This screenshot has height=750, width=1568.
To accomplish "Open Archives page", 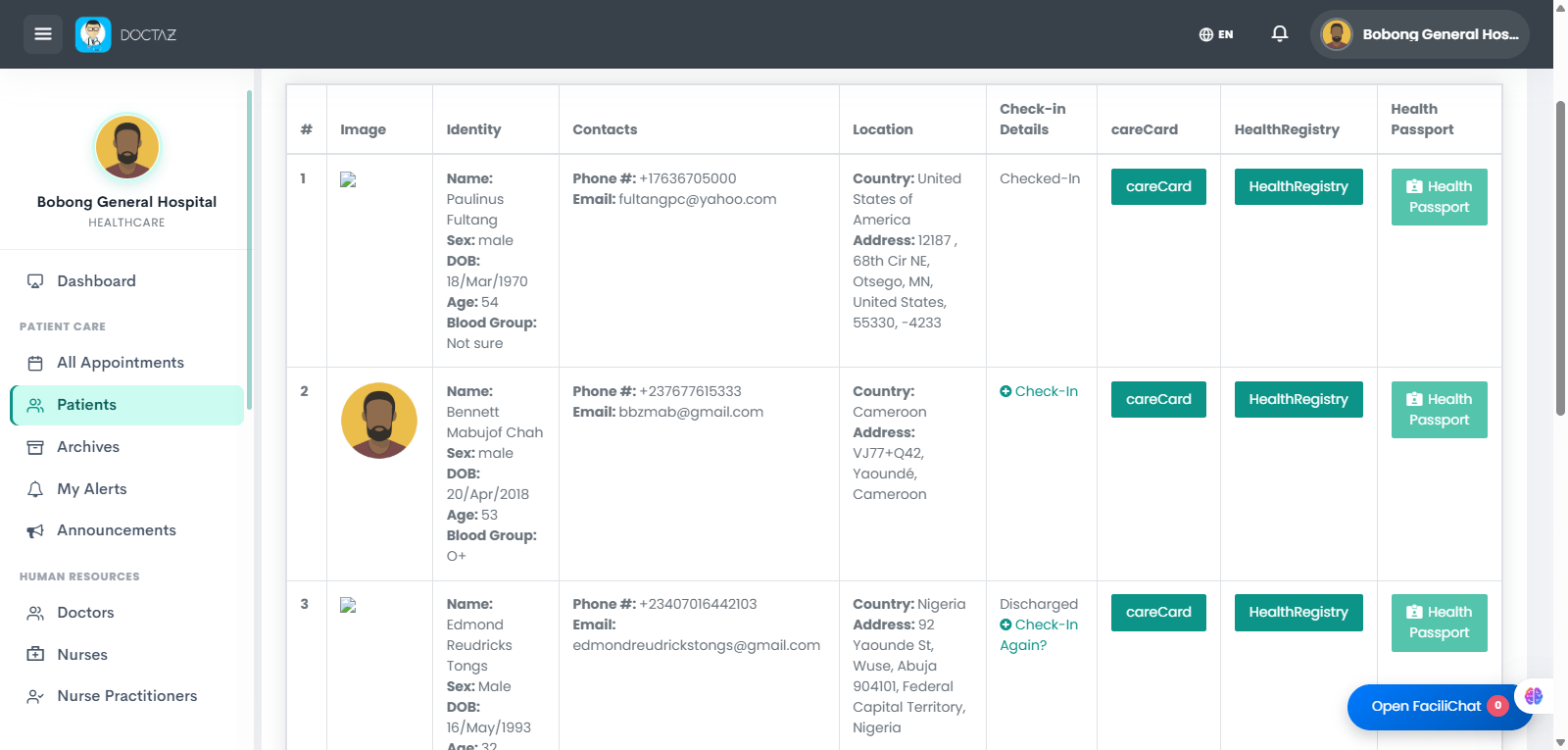I will coord(127,447).
